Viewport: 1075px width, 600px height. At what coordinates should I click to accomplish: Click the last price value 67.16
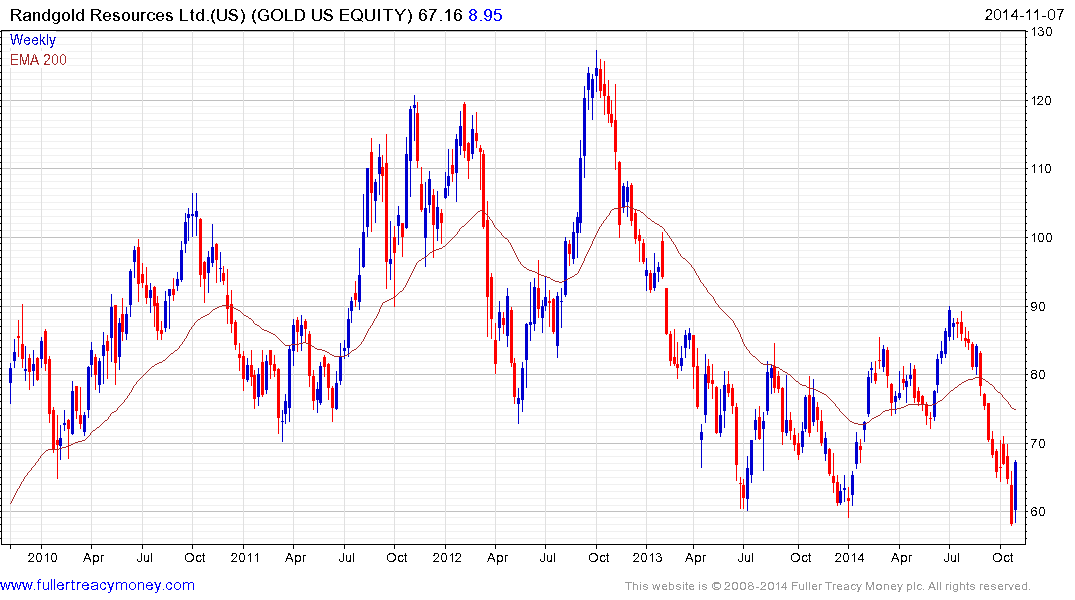pos(440,15)
